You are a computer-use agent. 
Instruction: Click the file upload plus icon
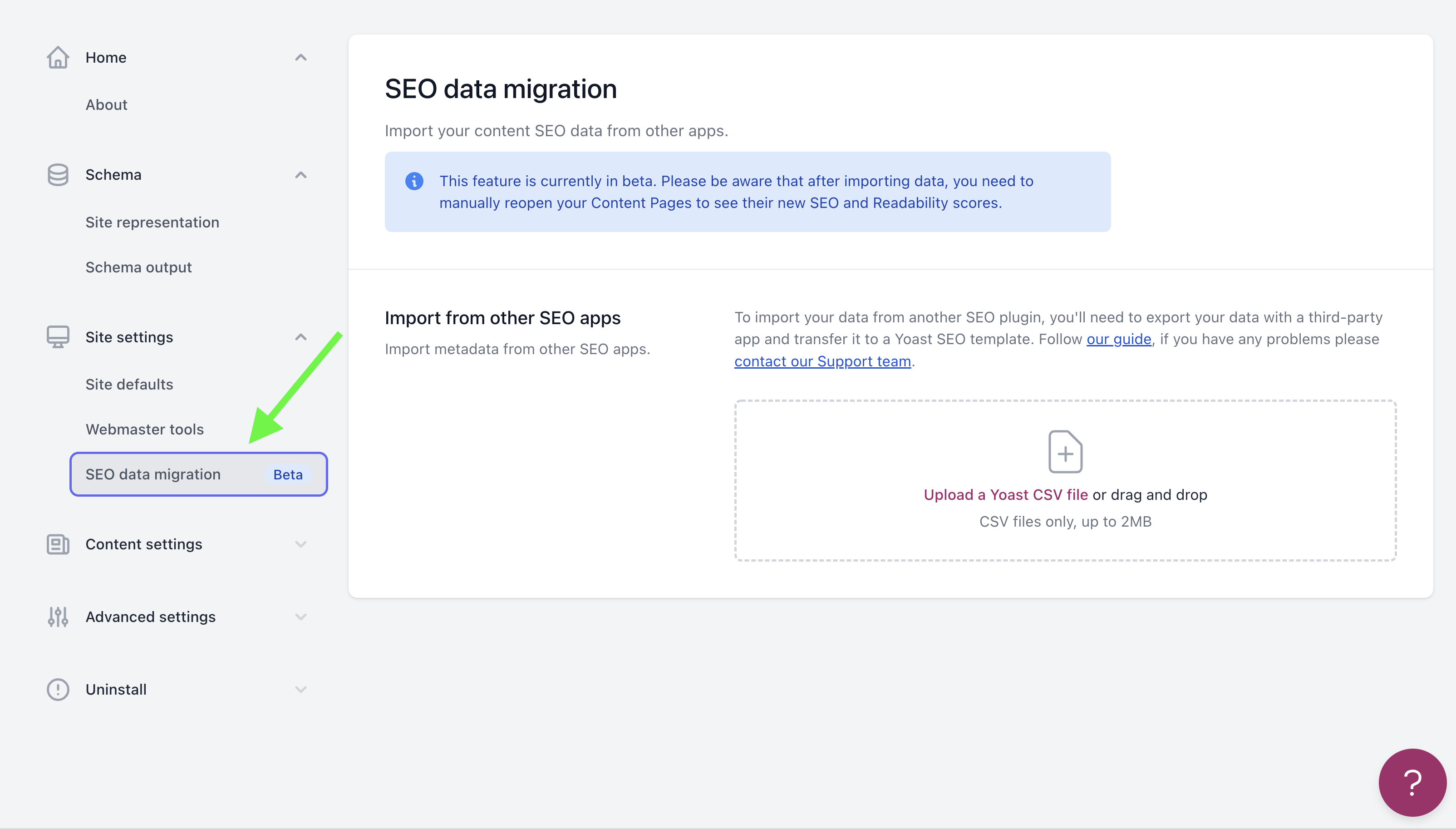1065,452
